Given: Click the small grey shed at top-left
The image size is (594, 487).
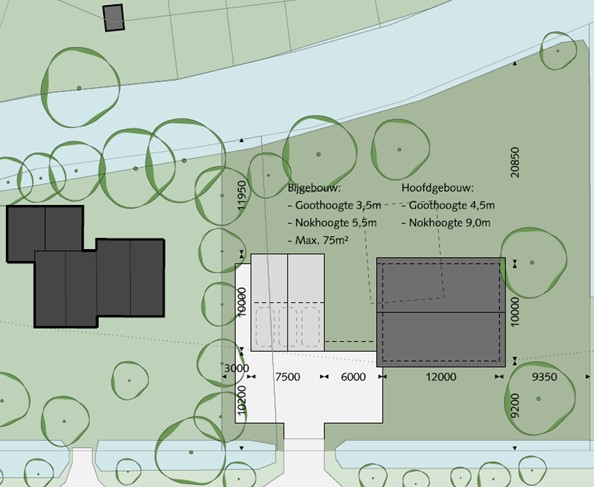Looking at the screenshot, I should pos(114,18).
